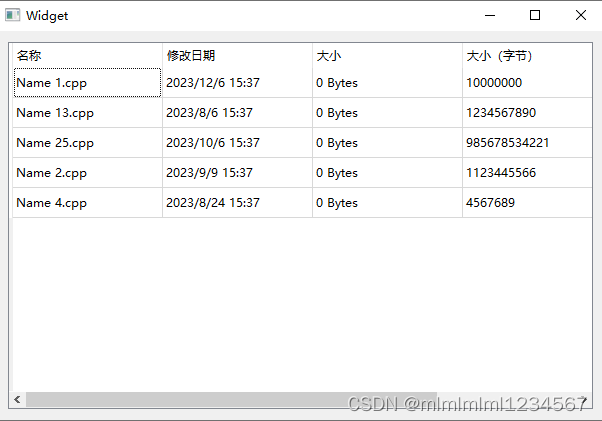Image resolution: width=602 pixels, height=421 pixels.
Task: Select the Name 2.cpp cell
Action: pyautogui.click(x=88, y=173)
